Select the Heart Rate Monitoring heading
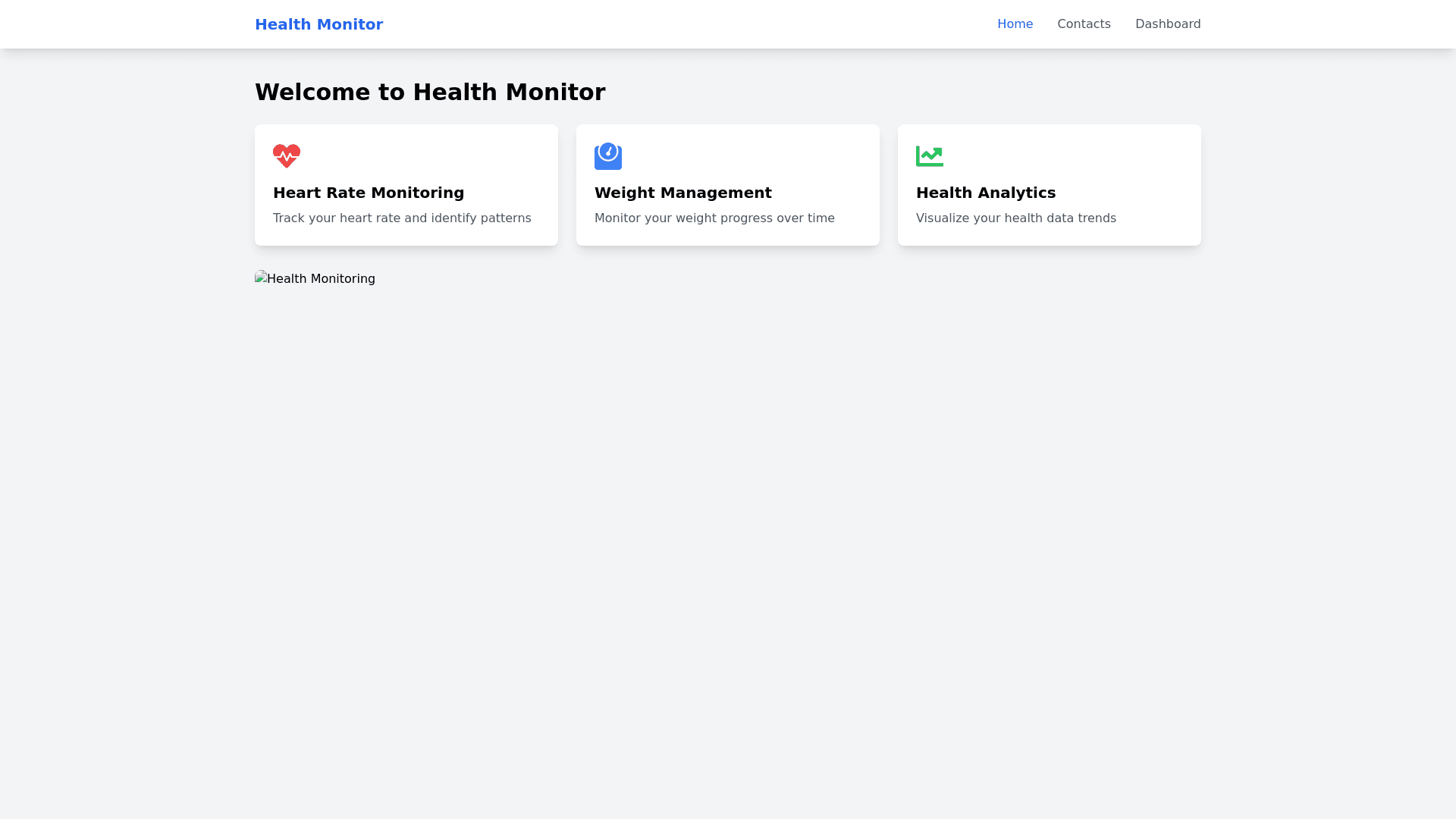The image size is (1456, 819). pyautogui.click(x=369, y=193)
